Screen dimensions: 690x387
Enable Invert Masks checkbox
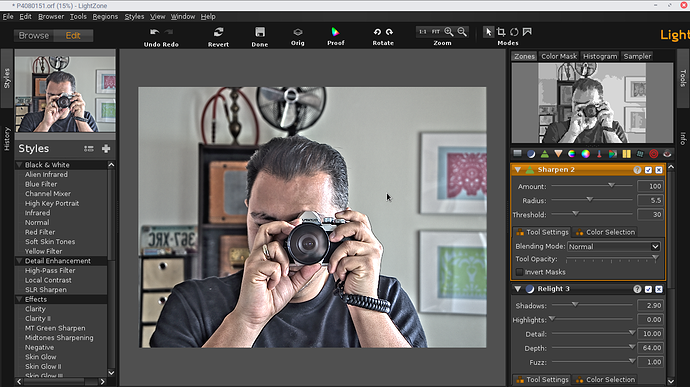pyautogui.click(x=520, y=272)
